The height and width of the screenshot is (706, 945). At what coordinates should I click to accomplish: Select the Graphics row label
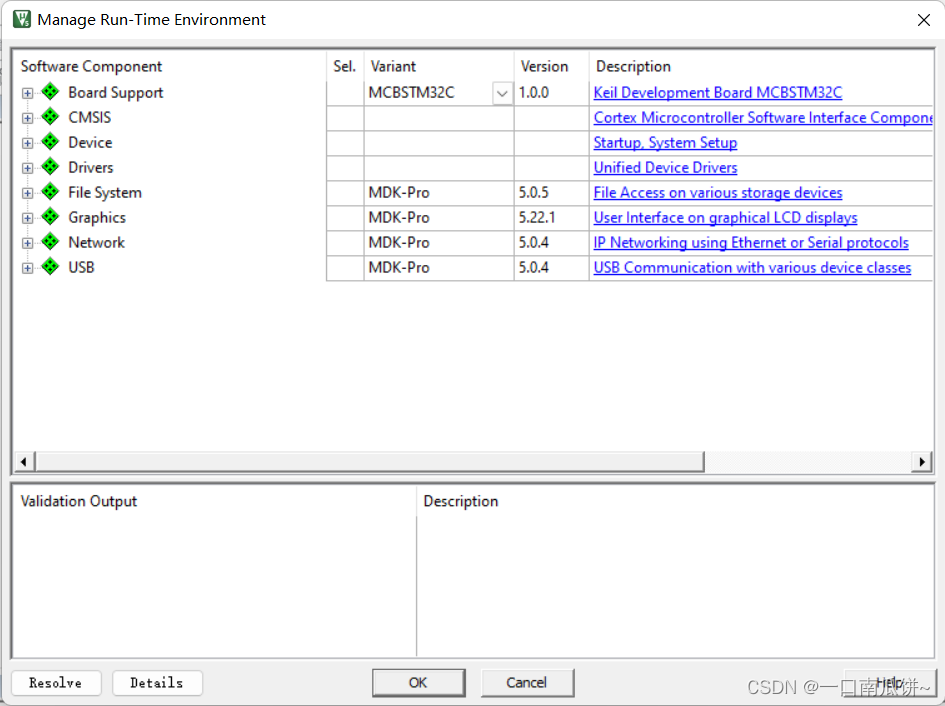point(97,218)
